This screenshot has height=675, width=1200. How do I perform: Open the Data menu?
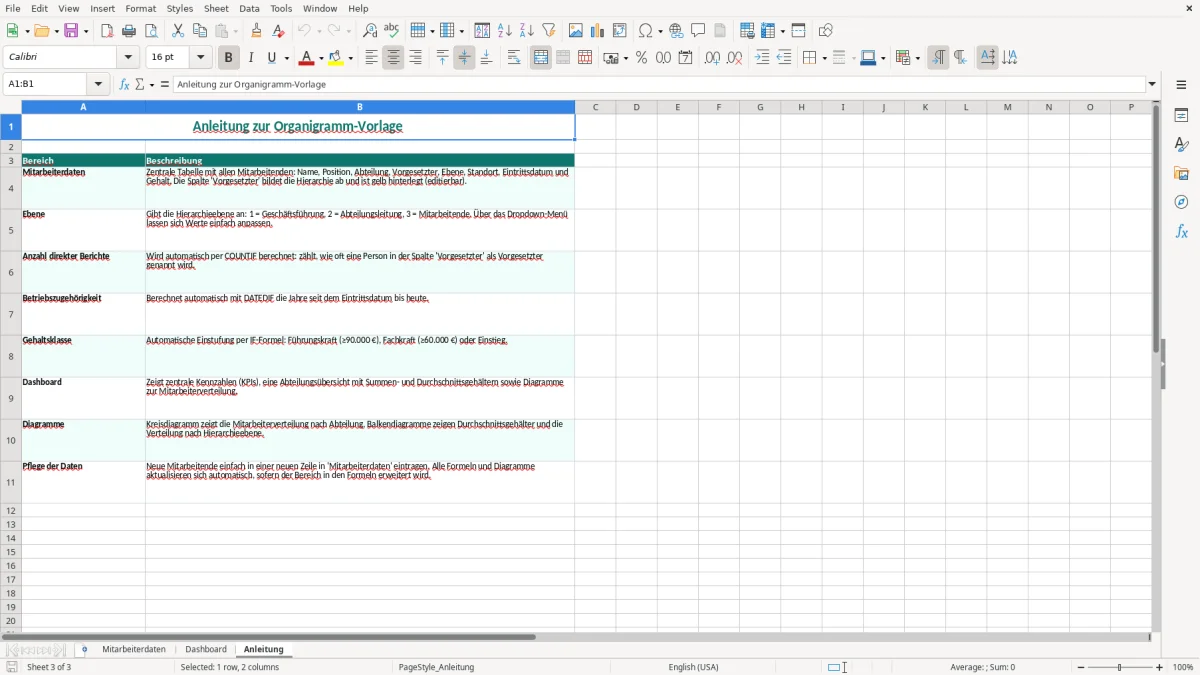coord(249,8)
